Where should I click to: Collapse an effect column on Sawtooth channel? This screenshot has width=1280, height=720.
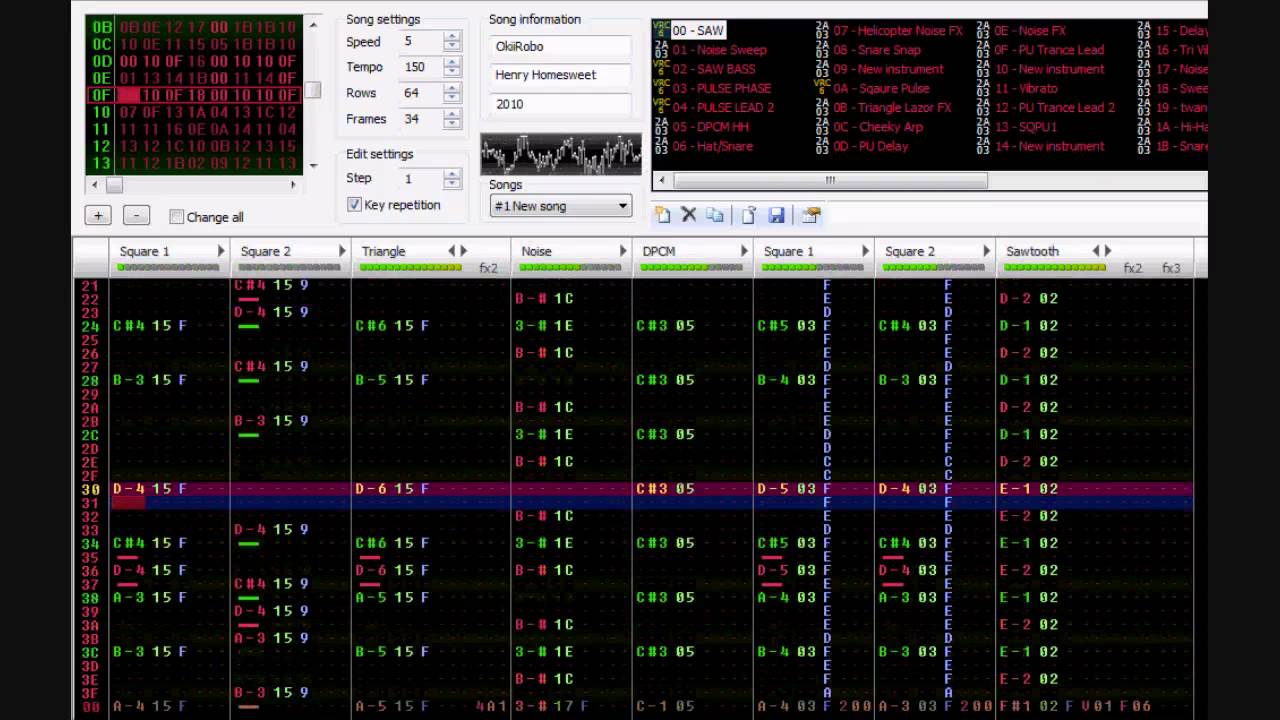[x=1095, y=251]
